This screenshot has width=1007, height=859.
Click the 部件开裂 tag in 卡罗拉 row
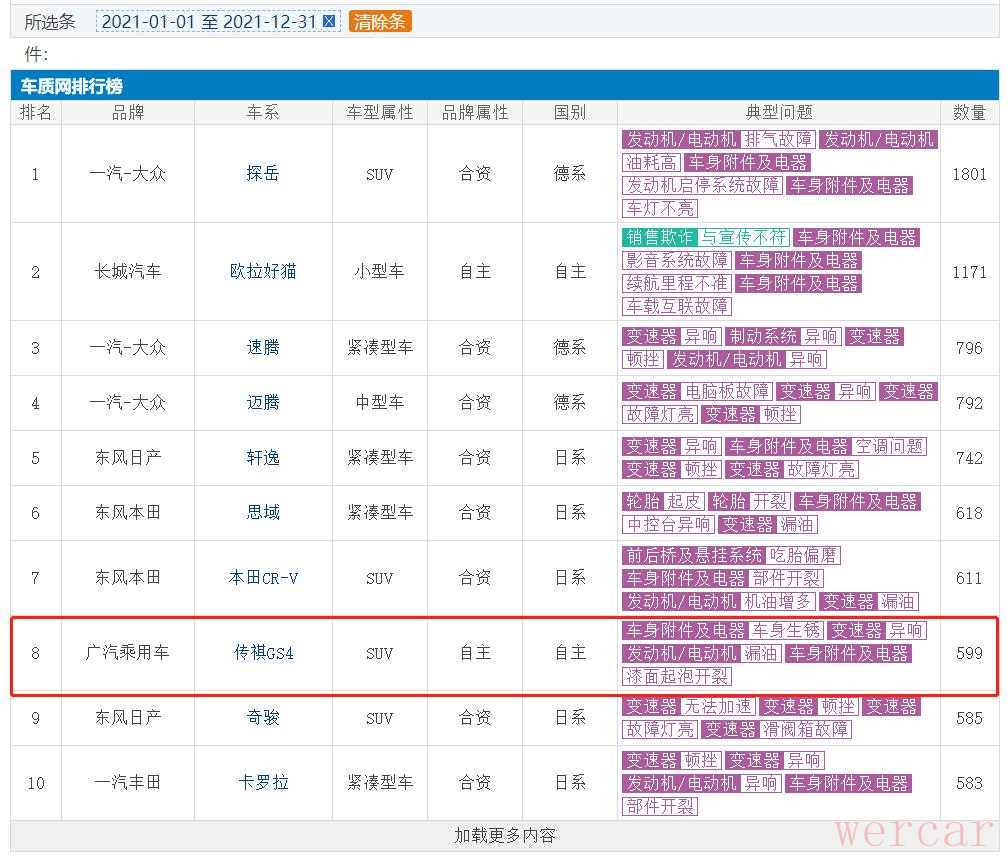(x=660, y=806)
